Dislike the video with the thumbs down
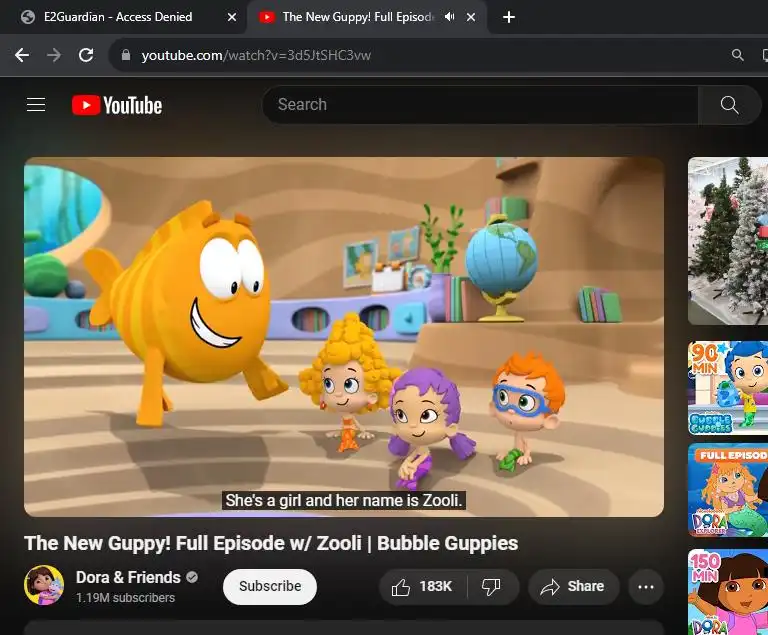 click(491, 586)
